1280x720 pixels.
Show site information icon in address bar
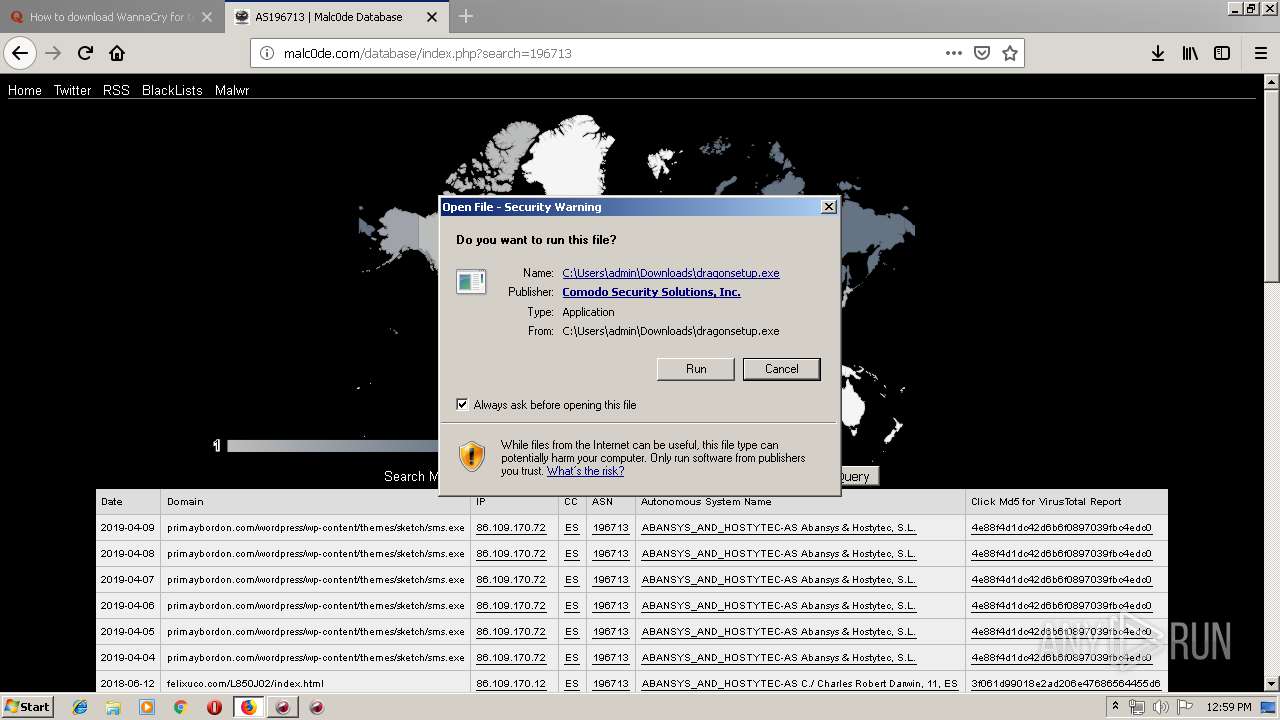[x=267, y=53]
